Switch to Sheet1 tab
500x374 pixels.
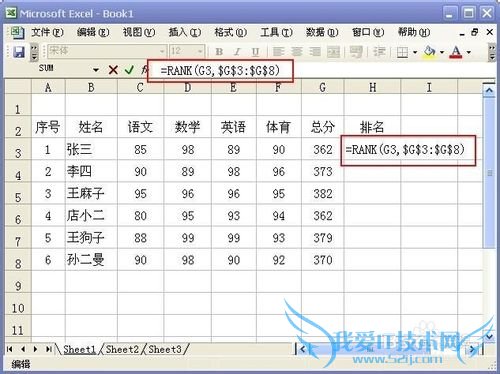79,349
